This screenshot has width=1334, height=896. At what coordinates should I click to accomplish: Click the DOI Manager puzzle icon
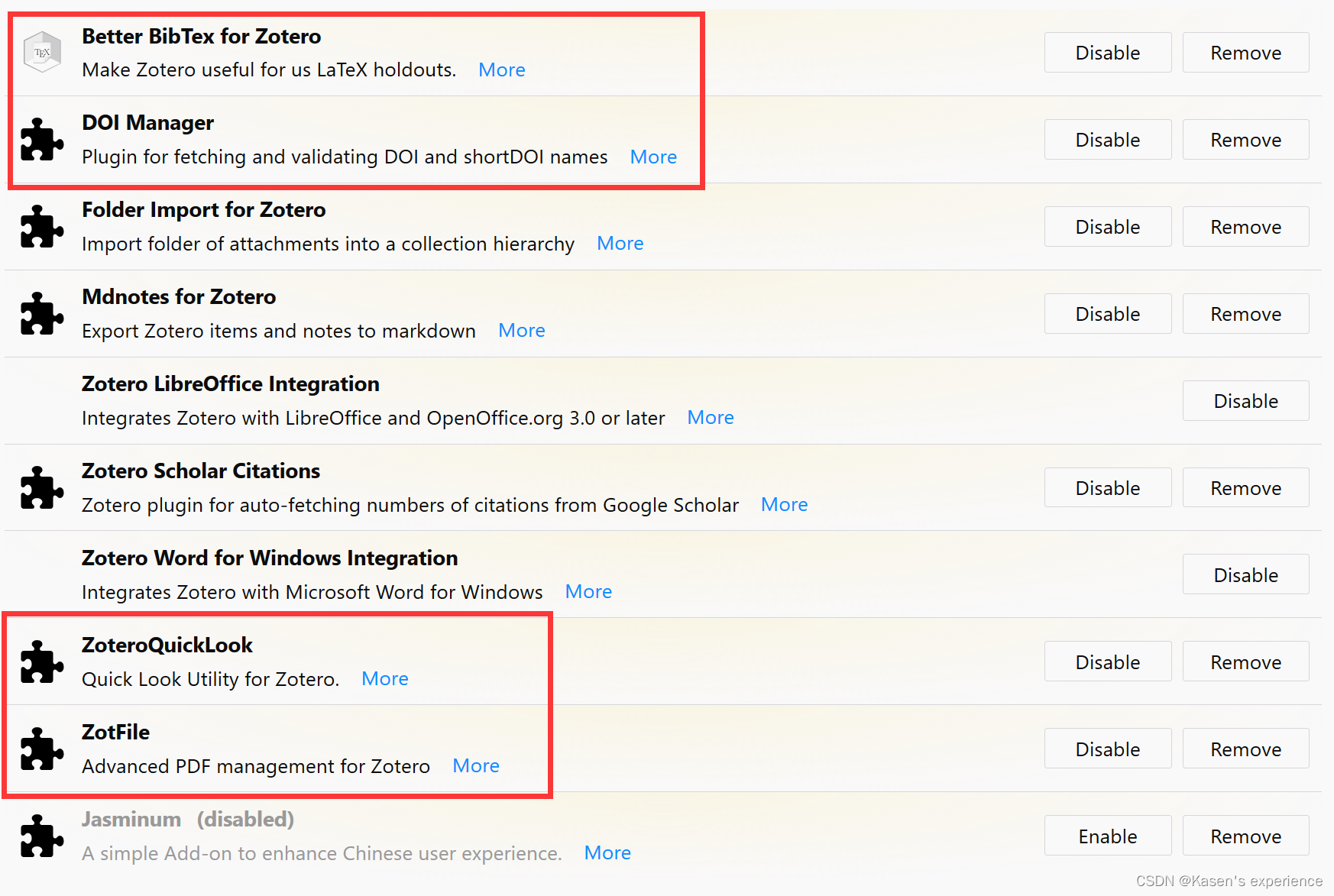[x=42, y=139]
